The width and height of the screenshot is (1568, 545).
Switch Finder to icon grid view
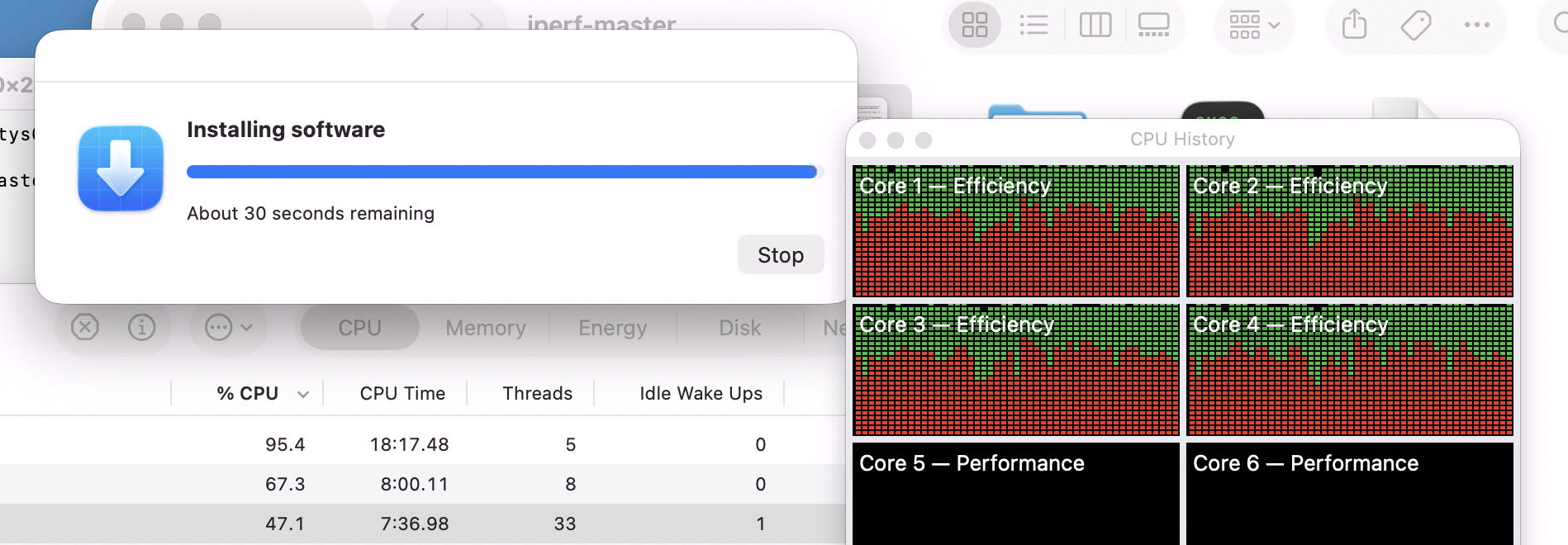tap(974, 25)
